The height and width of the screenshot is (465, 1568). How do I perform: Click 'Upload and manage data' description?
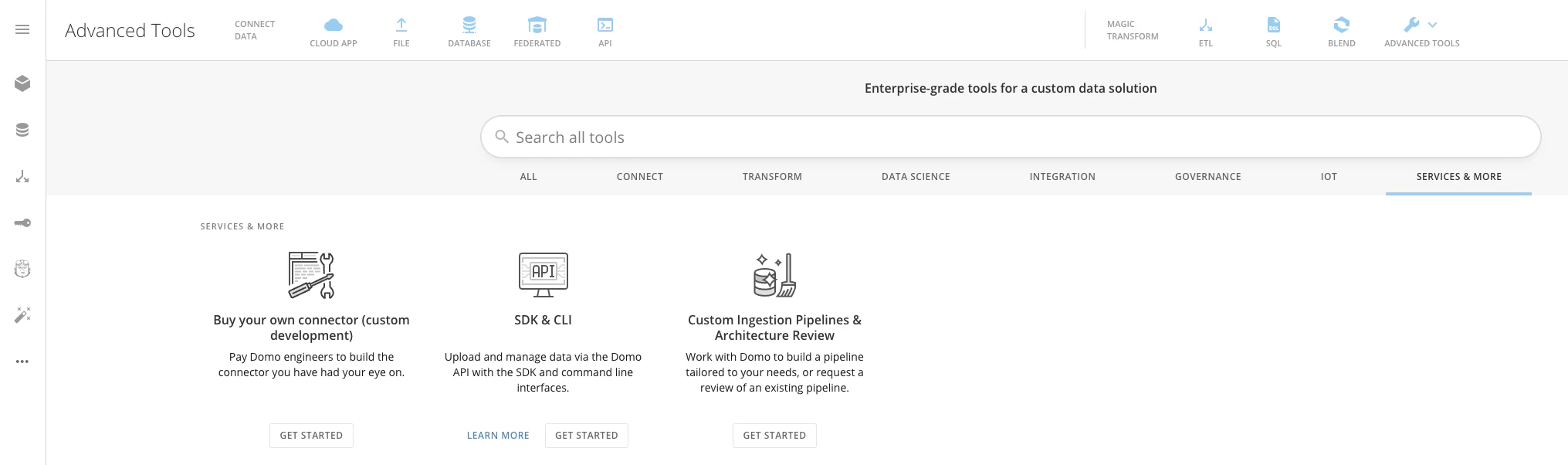(x=544, y=372)
